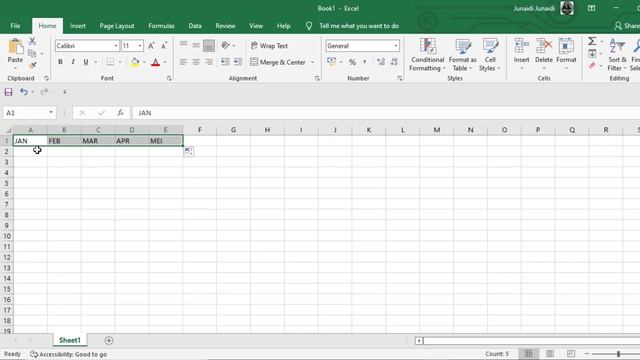This screenshot has width=640, height=360.
Task: Open Conditional Formatting menu
Action: tap(427, 55)
